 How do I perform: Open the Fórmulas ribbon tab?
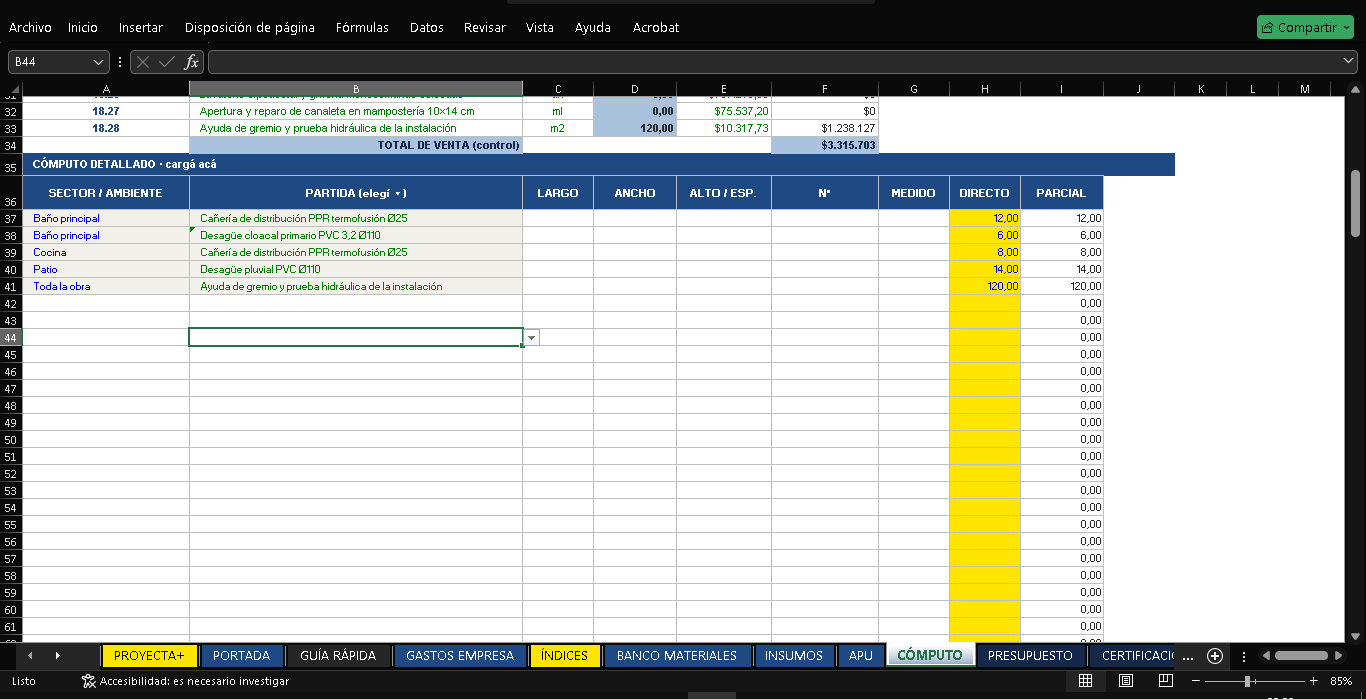(x=362, y=28)
